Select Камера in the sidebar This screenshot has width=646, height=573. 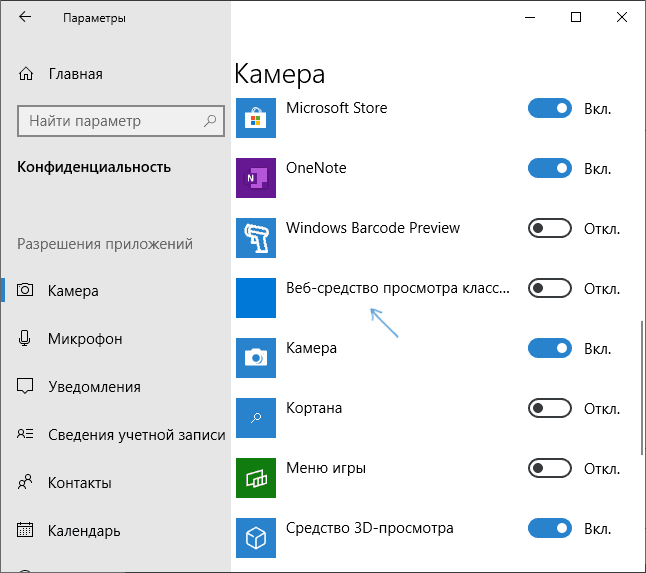[115, 290]
